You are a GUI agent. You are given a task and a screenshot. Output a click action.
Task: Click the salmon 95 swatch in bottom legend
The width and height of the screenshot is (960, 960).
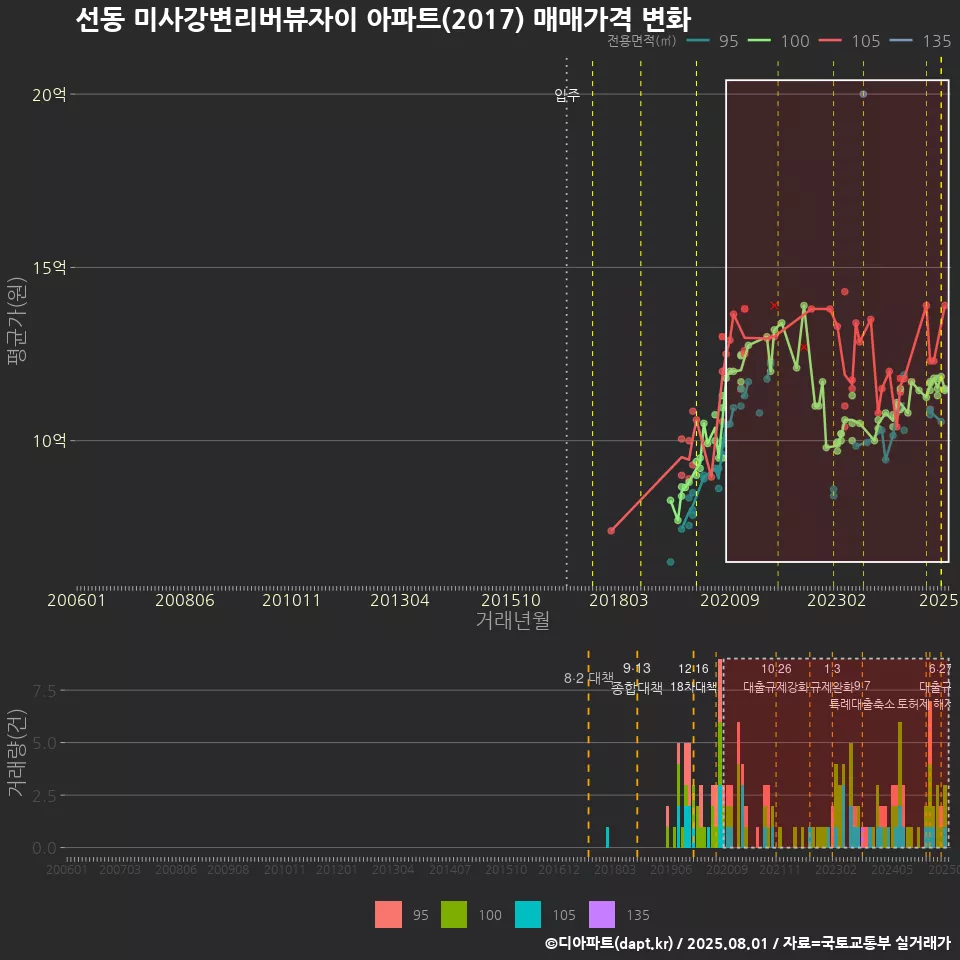388,915
